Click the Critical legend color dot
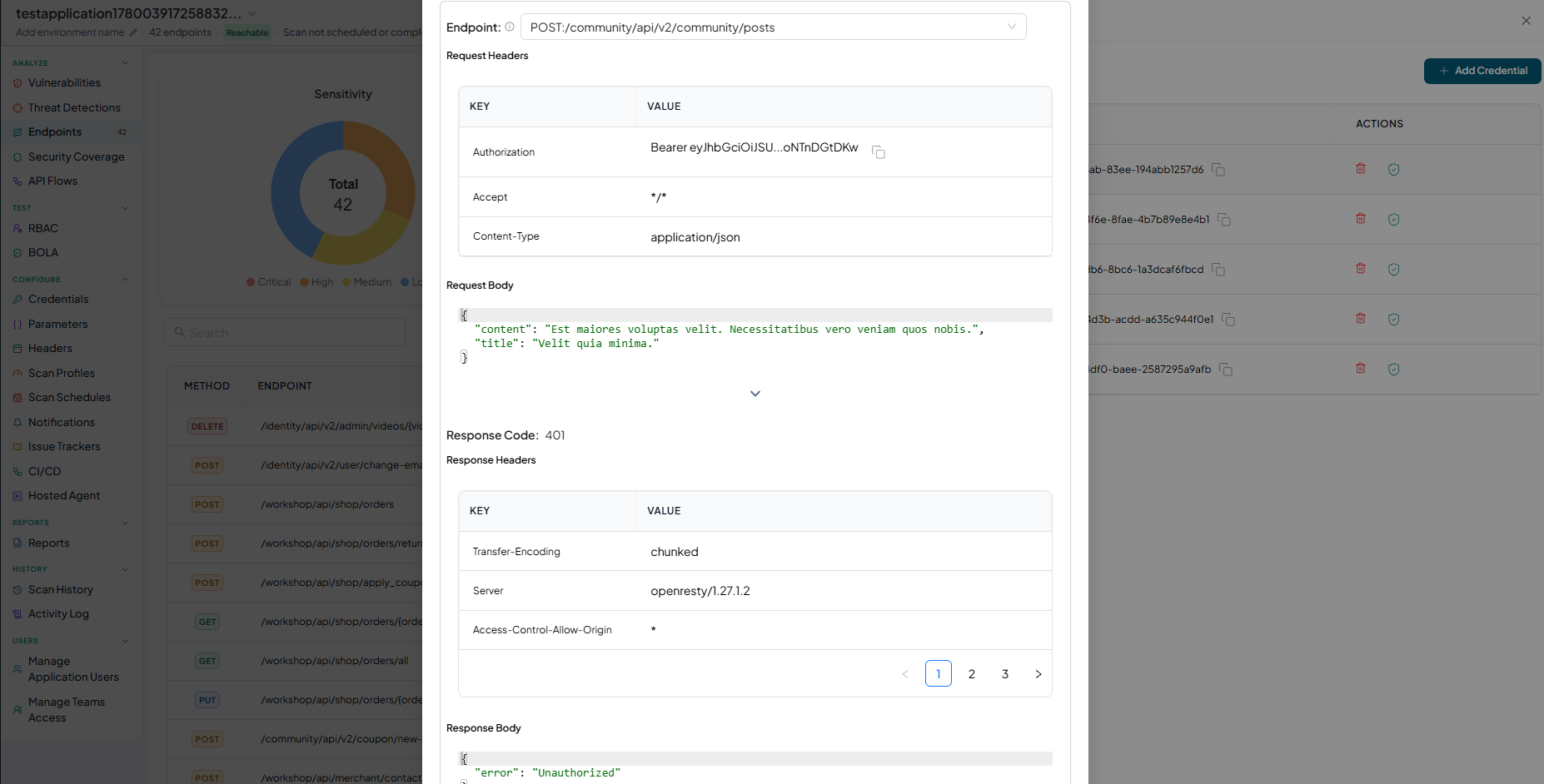 (x=251, y=282)
